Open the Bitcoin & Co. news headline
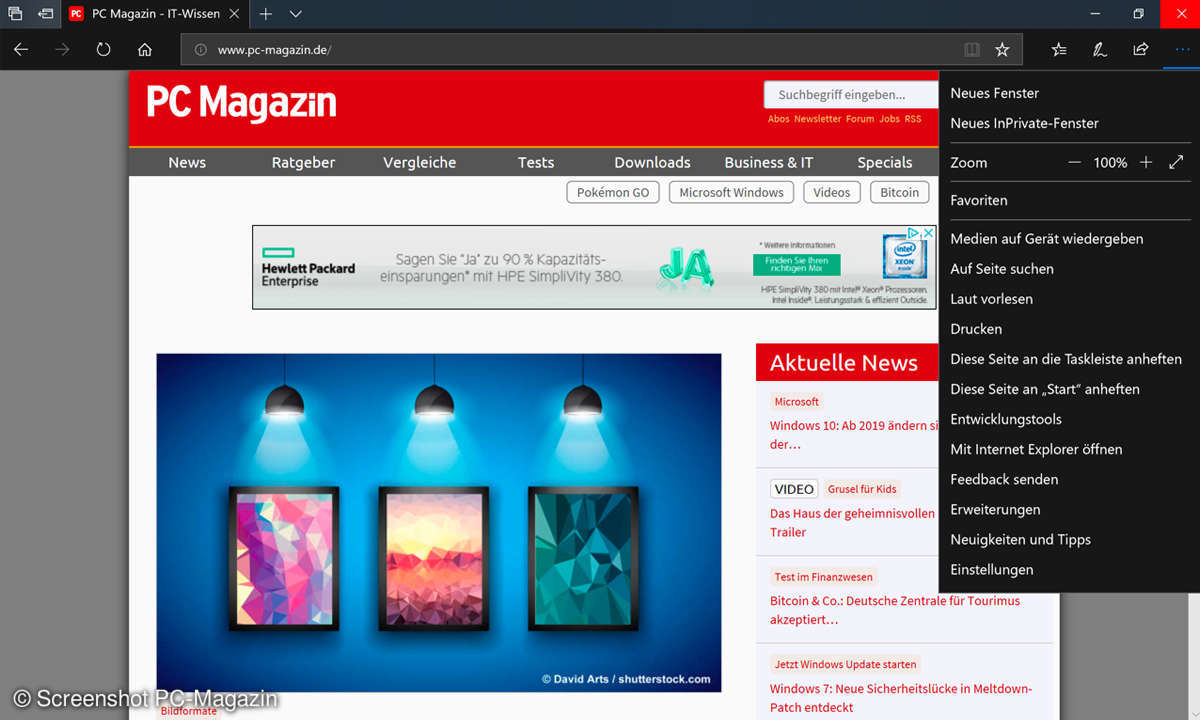The width and height of the screenshot is (1200, 720). tap(895, 610)
